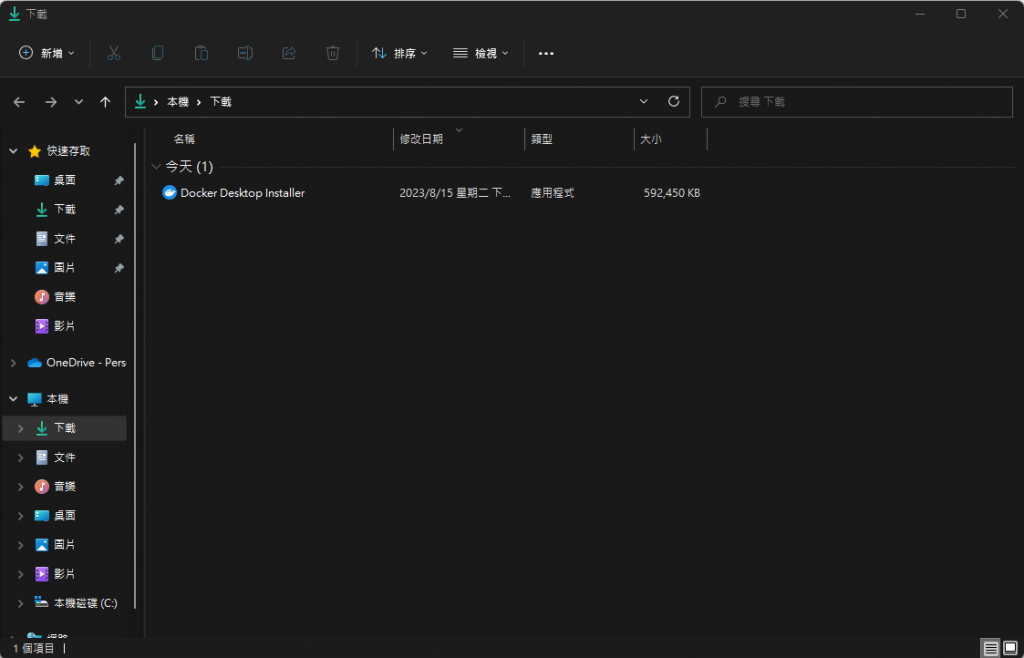Collapse the 本機 tree node
Image resolution: width=1024 pixels, height=658 pixels.
tap(13, 399)
